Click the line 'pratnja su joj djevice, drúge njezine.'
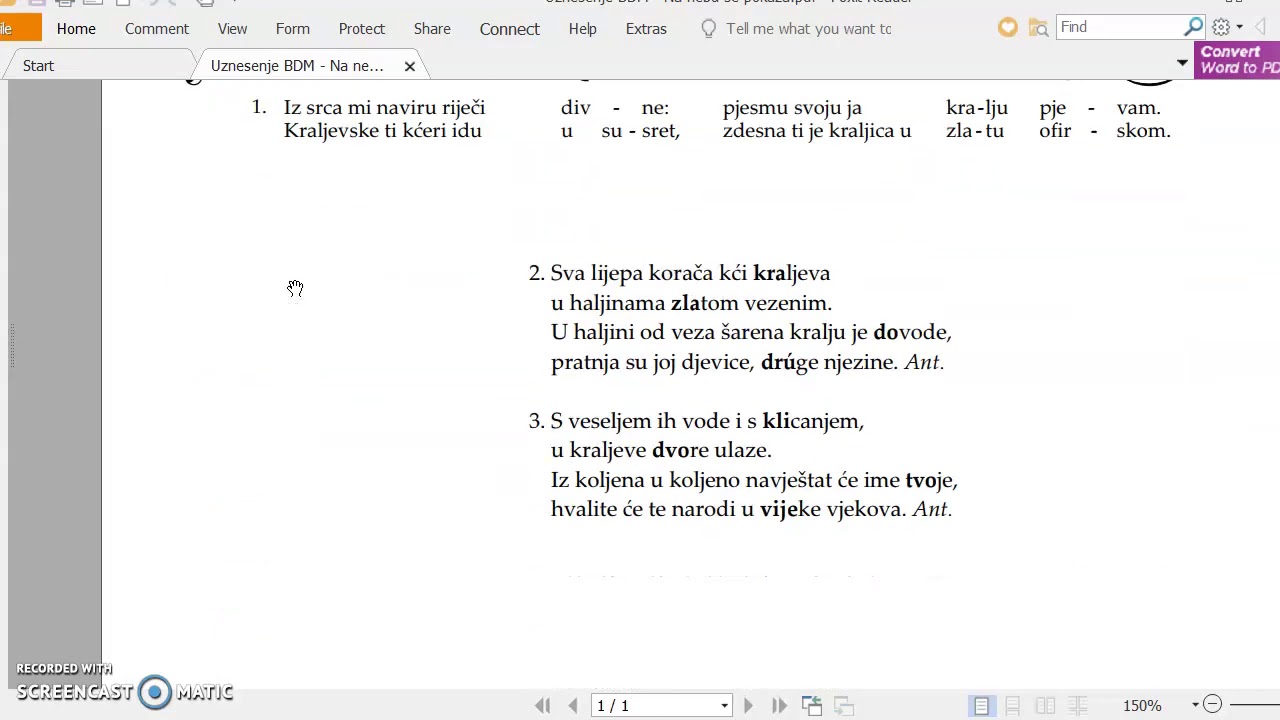Image resolution: width=1280 pixels, height=720 pixels. [x=725, y=362]
